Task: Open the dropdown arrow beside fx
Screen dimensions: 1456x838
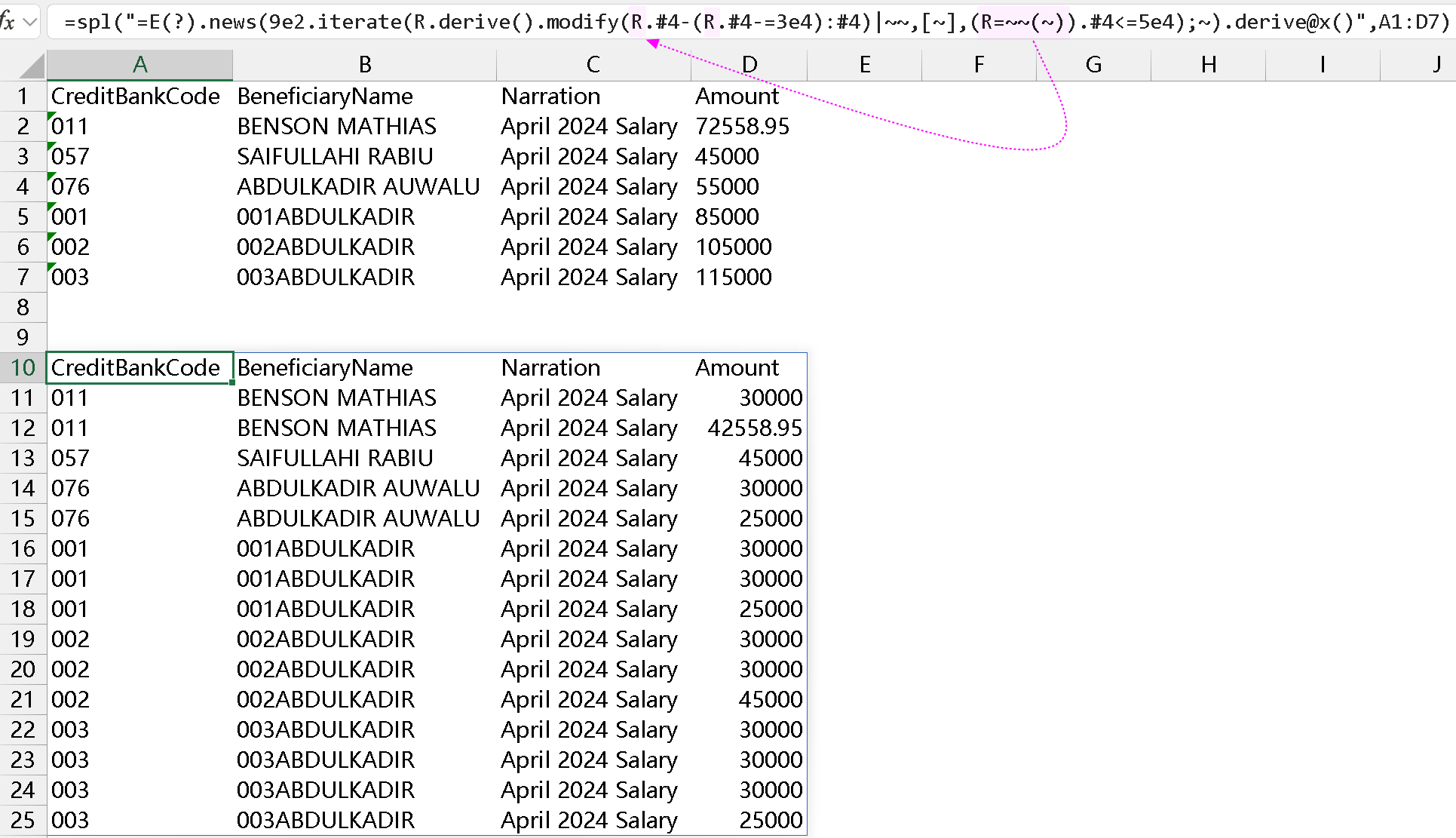Action: [x=31, y=22]
